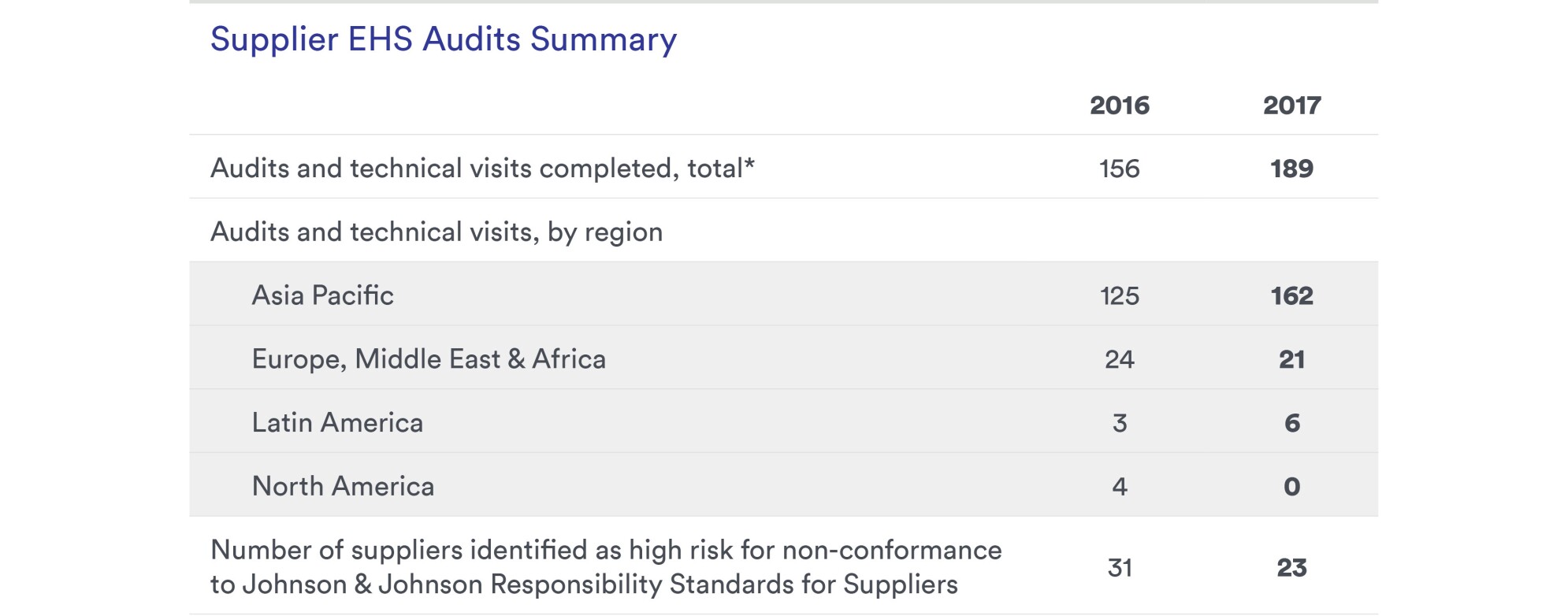Click the Asia Pacific row label
The width and height of the screenshot is (1568, 616).
[x=322, y=295]
